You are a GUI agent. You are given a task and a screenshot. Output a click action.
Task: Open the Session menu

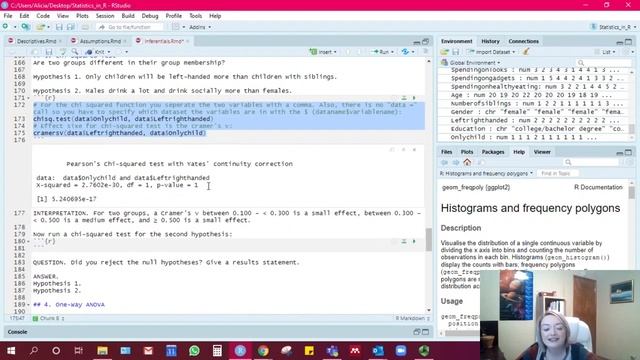point(105,16)
